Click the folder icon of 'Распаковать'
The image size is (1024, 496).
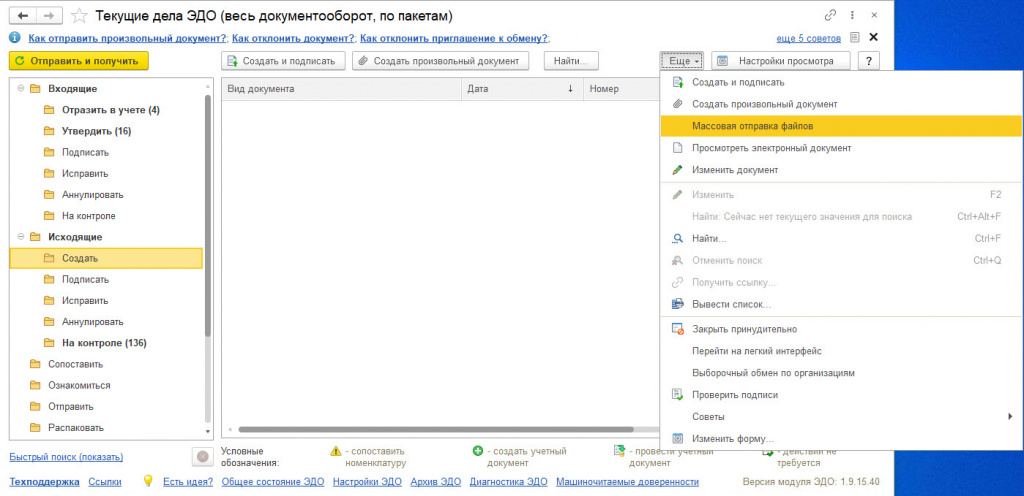pos(35,428)
